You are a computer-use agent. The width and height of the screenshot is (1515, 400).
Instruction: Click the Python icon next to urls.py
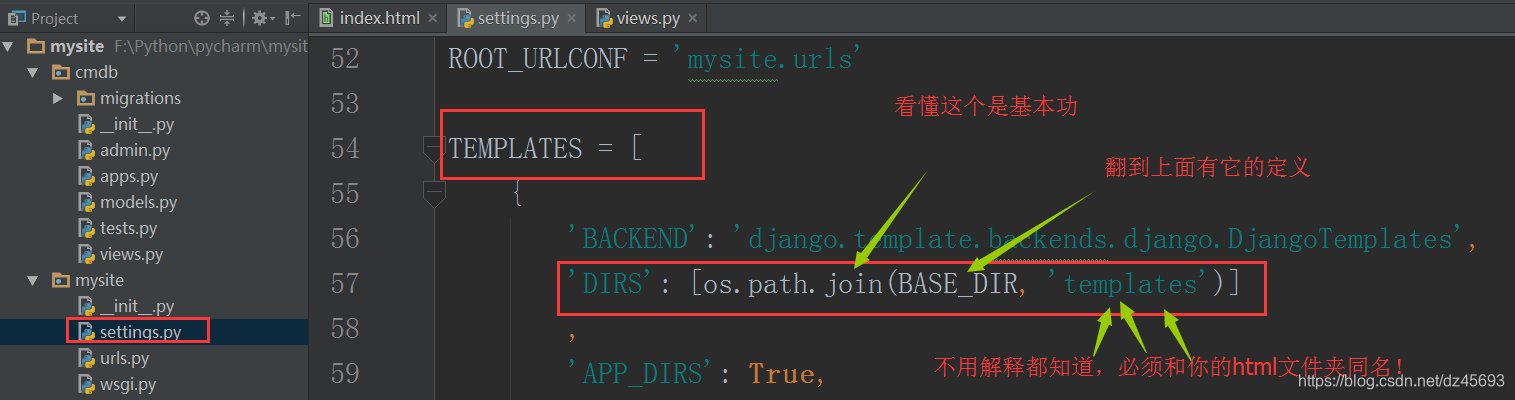tap(86, 358)
